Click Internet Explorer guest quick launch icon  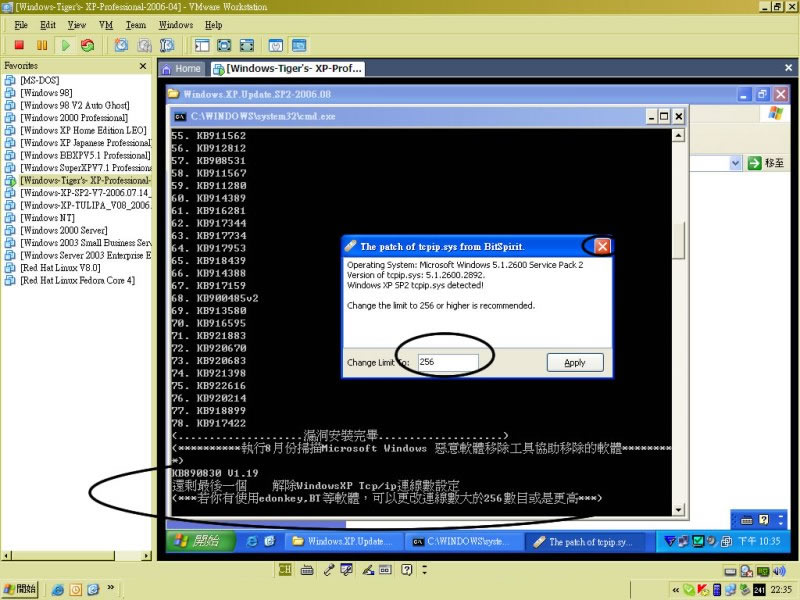click(x=252, y=541)
